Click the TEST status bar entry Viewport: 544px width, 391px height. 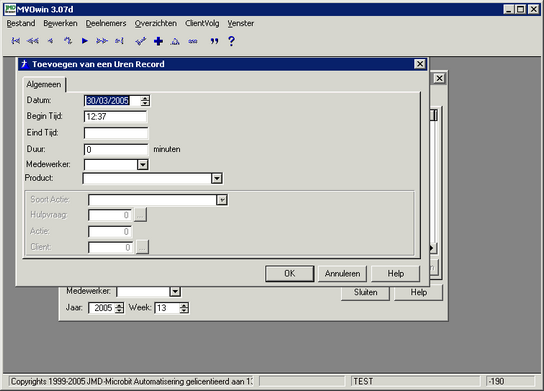coord(415,381)
